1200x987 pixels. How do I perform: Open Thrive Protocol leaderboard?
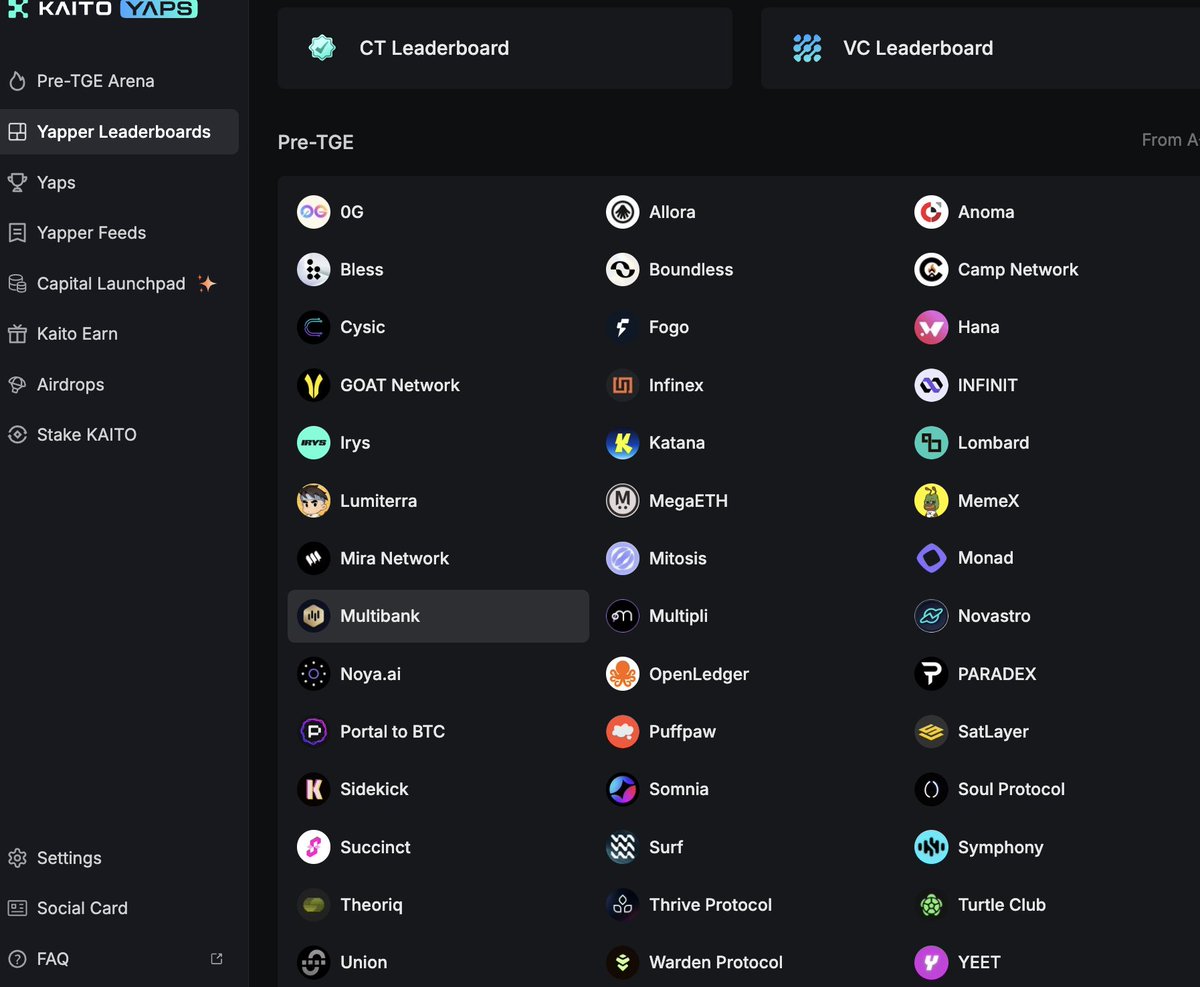click(747, 905)
